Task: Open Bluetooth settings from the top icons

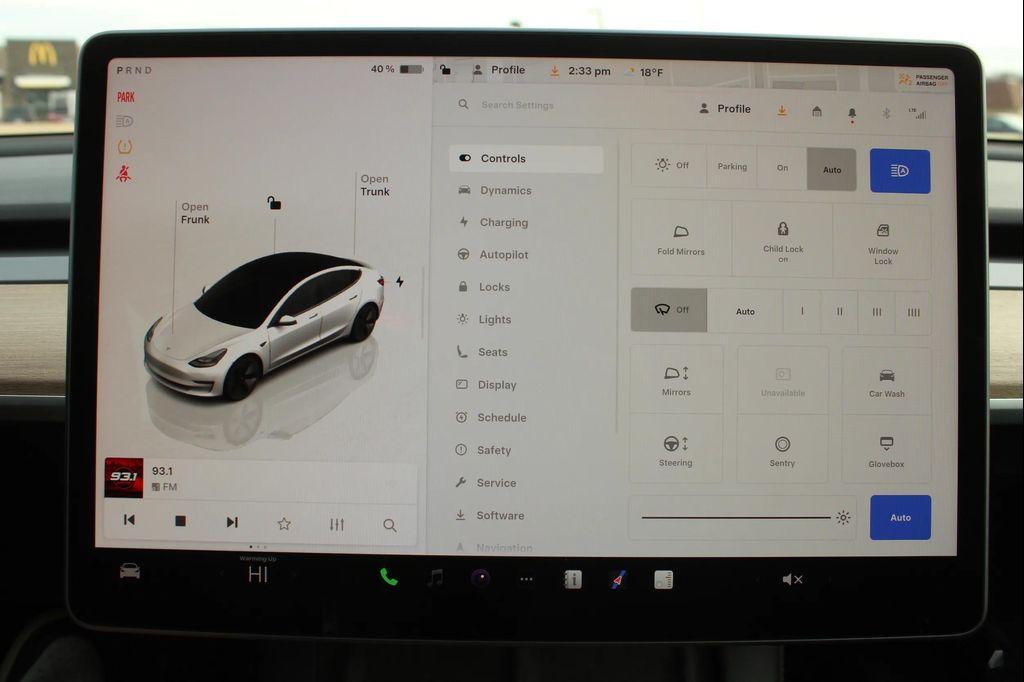Action: coord(884,113)
